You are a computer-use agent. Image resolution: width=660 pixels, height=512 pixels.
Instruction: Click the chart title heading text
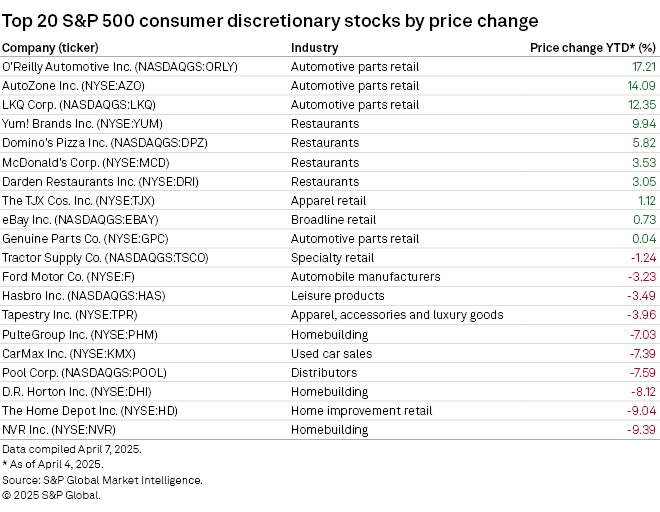coord(270,20)
